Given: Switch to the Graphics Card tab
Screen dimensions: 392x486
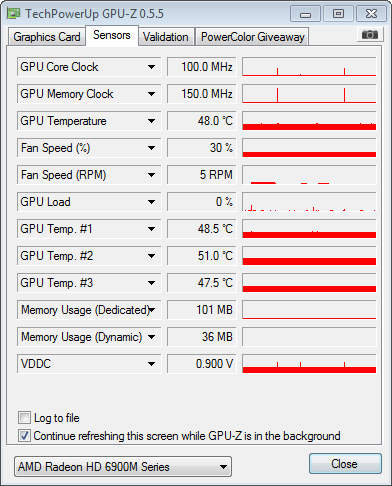Looking at the screenshot, I should click(x=47, y=37).
